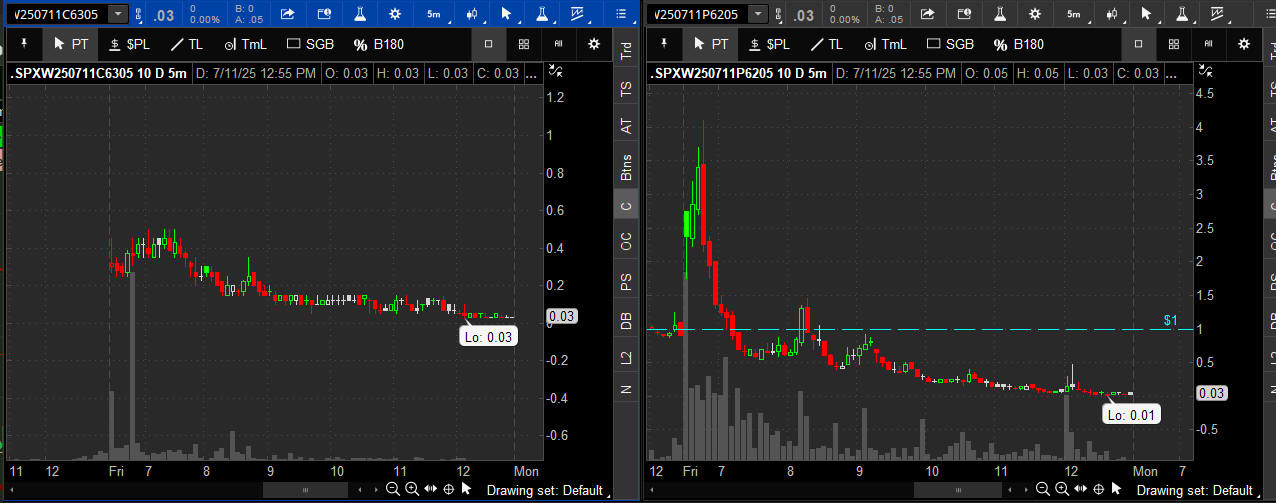Open left chart settings gear in top toolbar
The image size is (1276, 503).
coord(395,14)
